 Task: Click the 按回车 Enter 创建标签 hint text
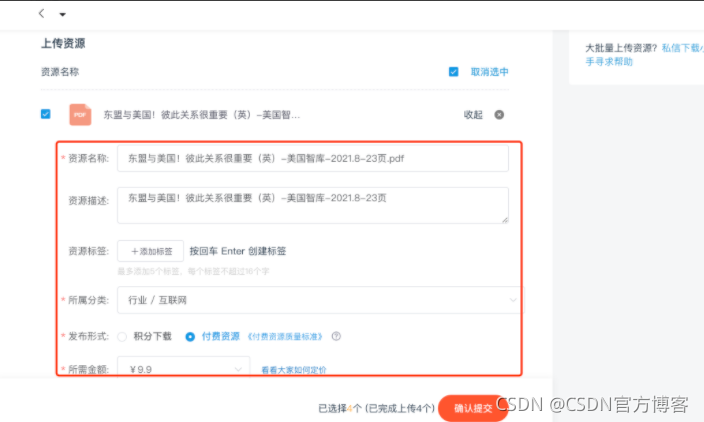point(238,251)
